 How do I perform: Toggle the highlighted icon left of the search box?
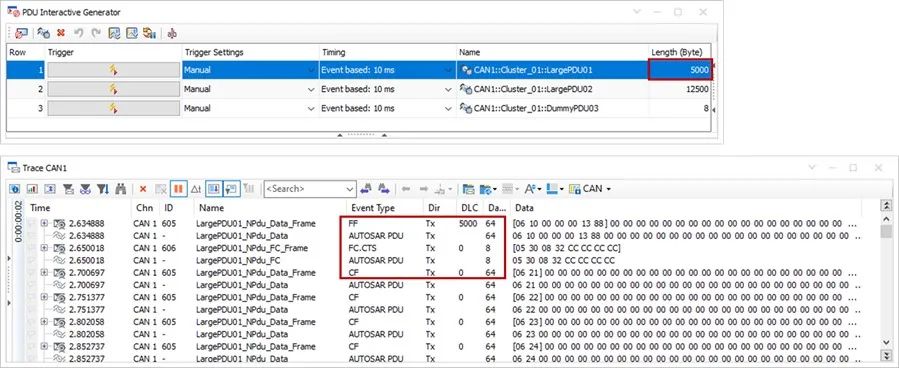pyautogui.click(x=232, y=188)
